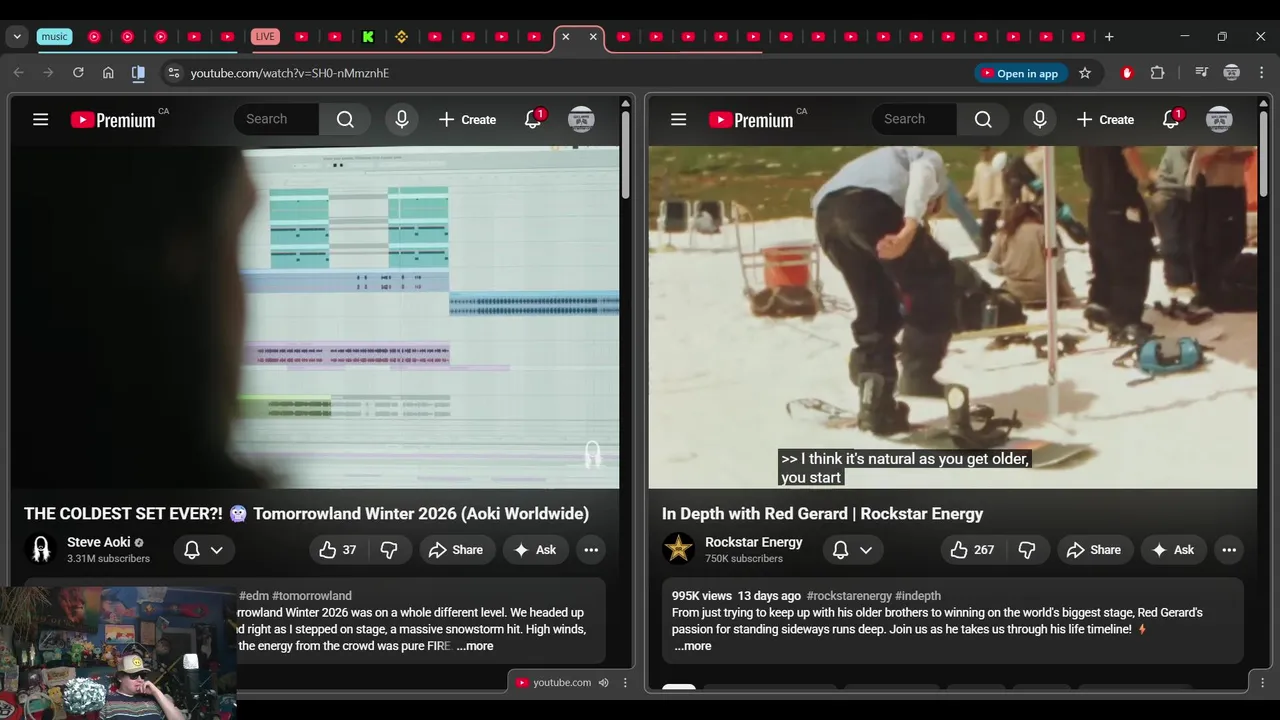Open notifications bell in right pane

tap(1171, 120)
